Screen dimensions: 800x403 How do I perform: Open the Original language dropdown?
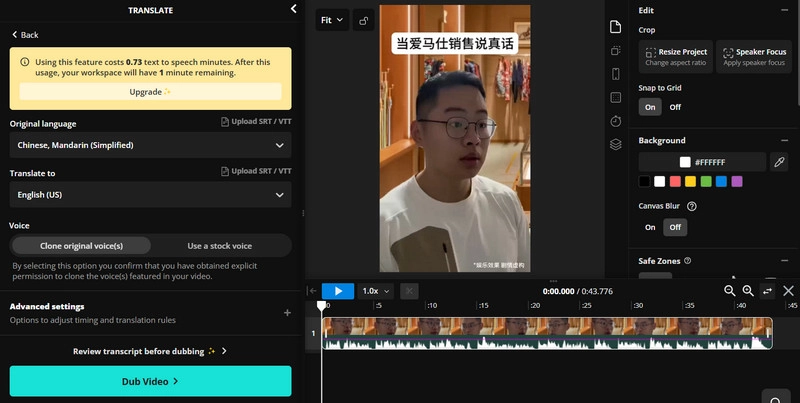click(151, 145)
